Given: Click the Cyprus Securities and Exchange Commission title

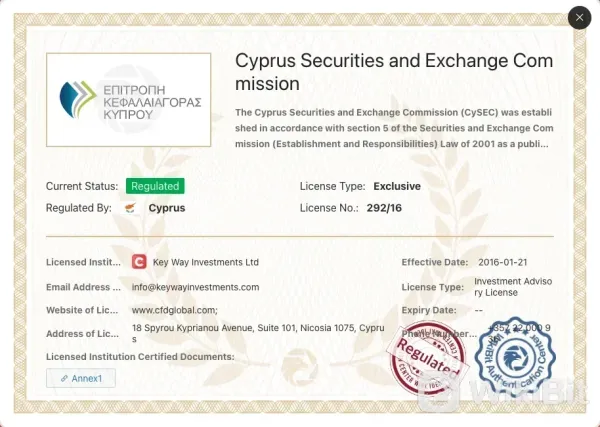Looking at the screenshot, I should pyautogui.click(x=394, y=71).
